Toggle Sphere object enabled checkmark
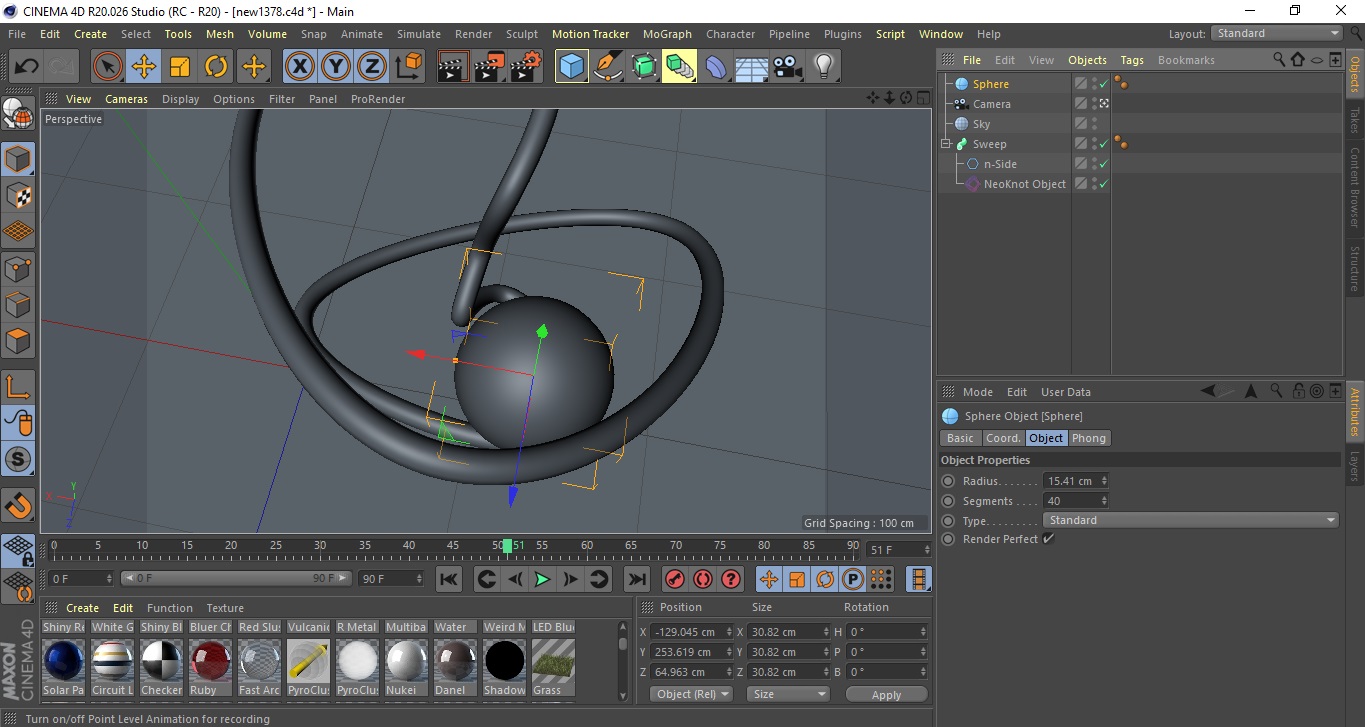 1104,84
